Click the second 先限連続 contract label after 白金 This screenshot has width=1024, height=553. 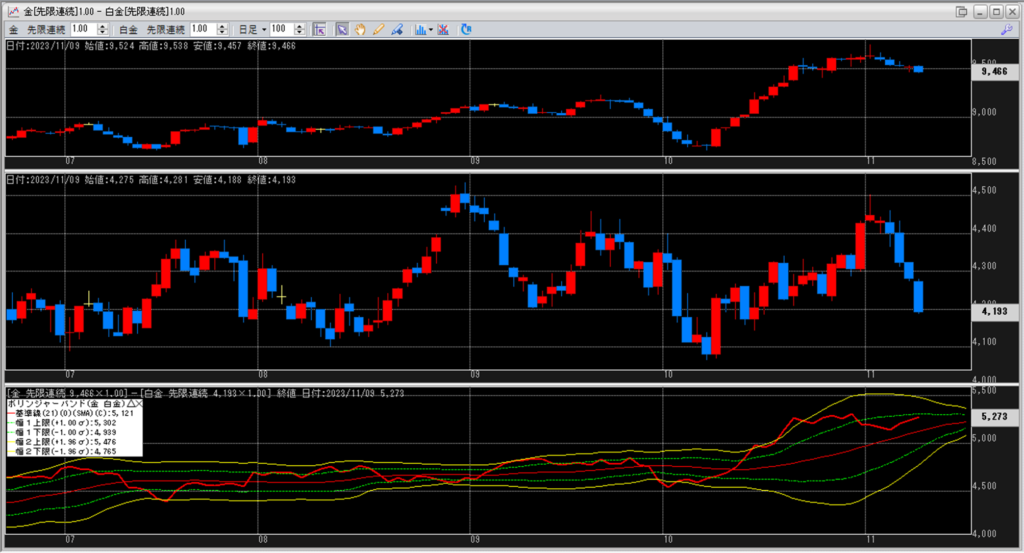tap(165, 30)
